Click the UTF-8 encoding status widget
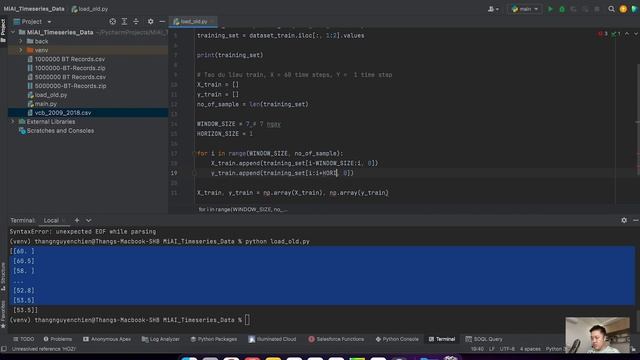The image size is (640, 360). (x=507, y=349)
